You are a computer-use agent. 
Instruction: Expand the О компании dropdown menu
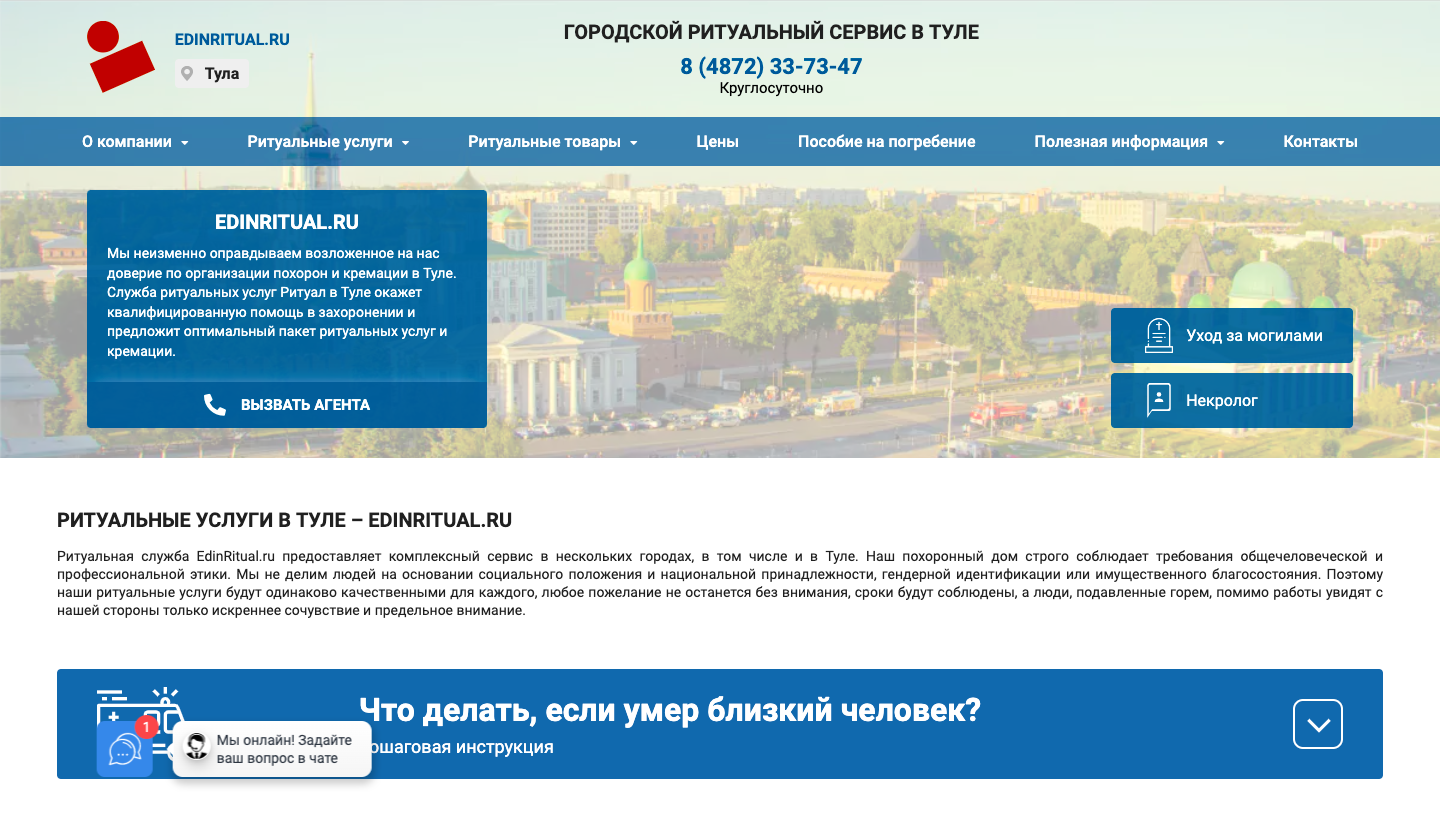[x=135, y=142]
